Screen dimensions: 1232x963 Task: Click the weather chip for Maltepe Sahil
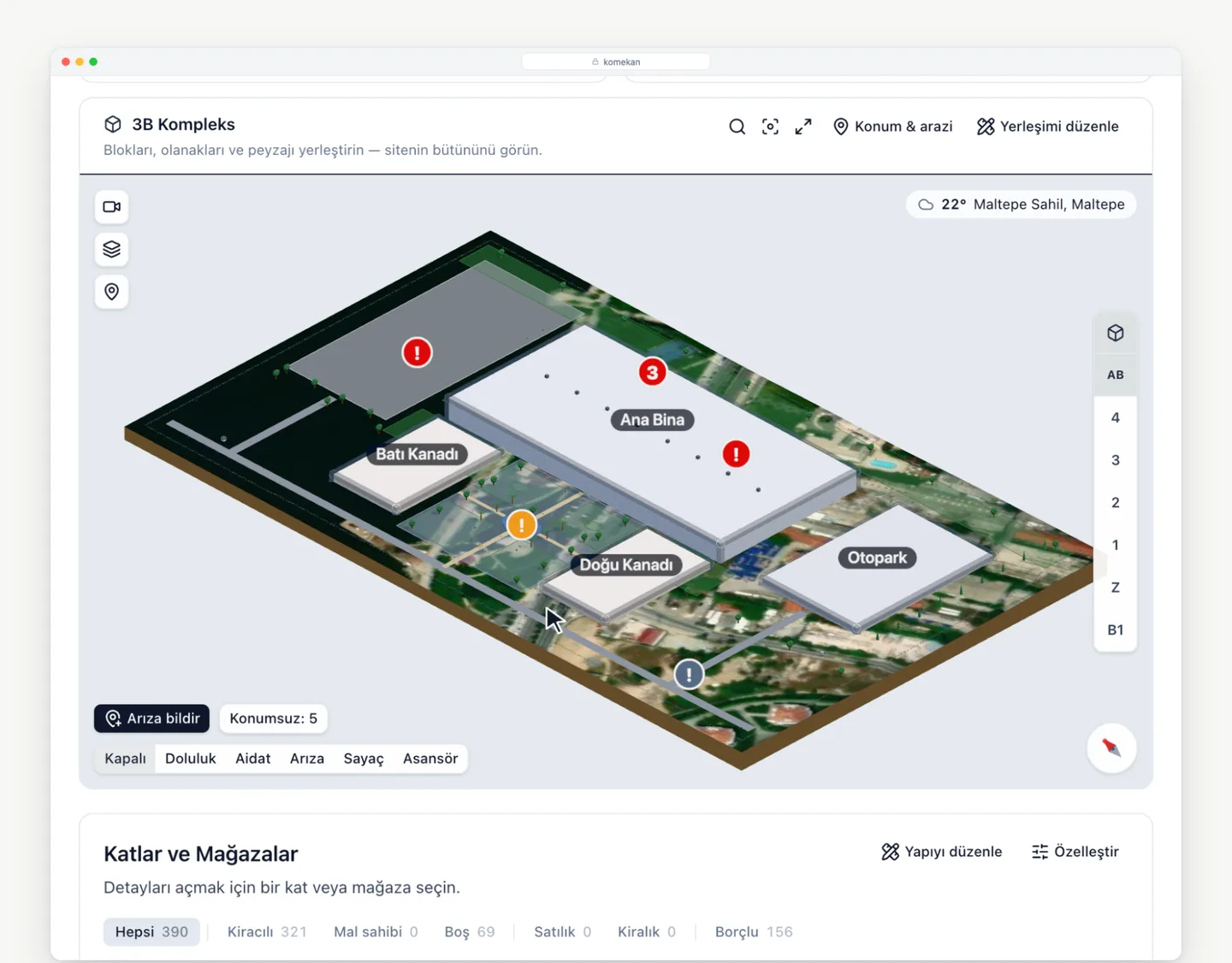(1022, 204)
